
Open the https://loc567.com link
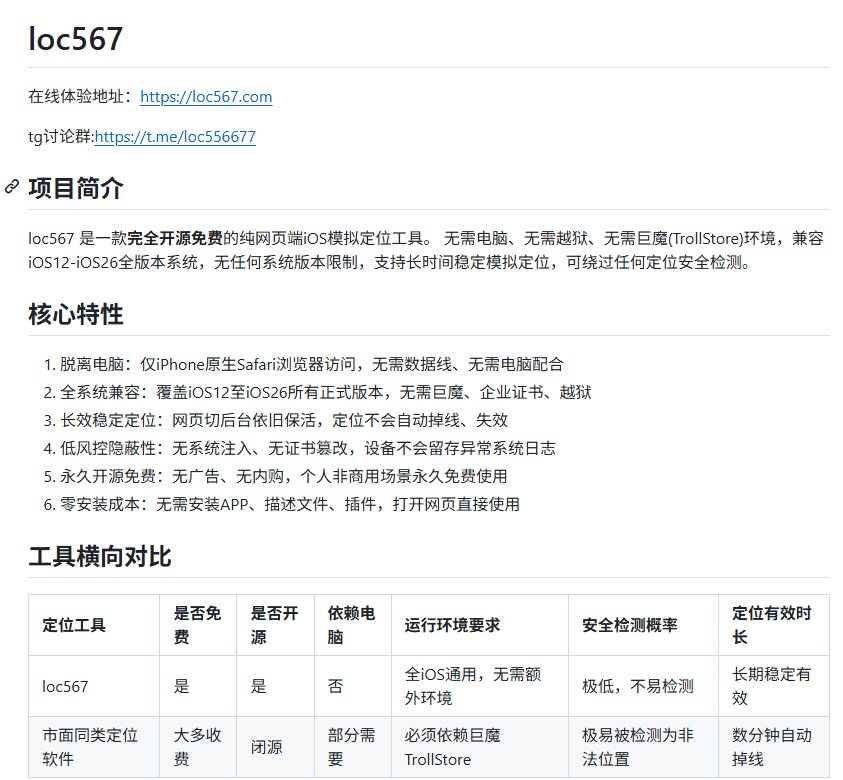(x=206, y=97)
